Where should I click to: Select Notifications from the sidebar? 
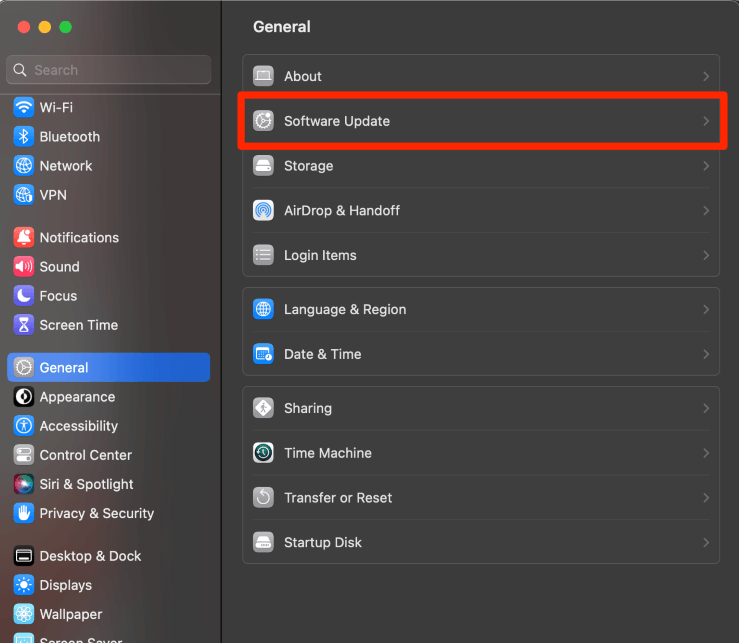[79, 238]
